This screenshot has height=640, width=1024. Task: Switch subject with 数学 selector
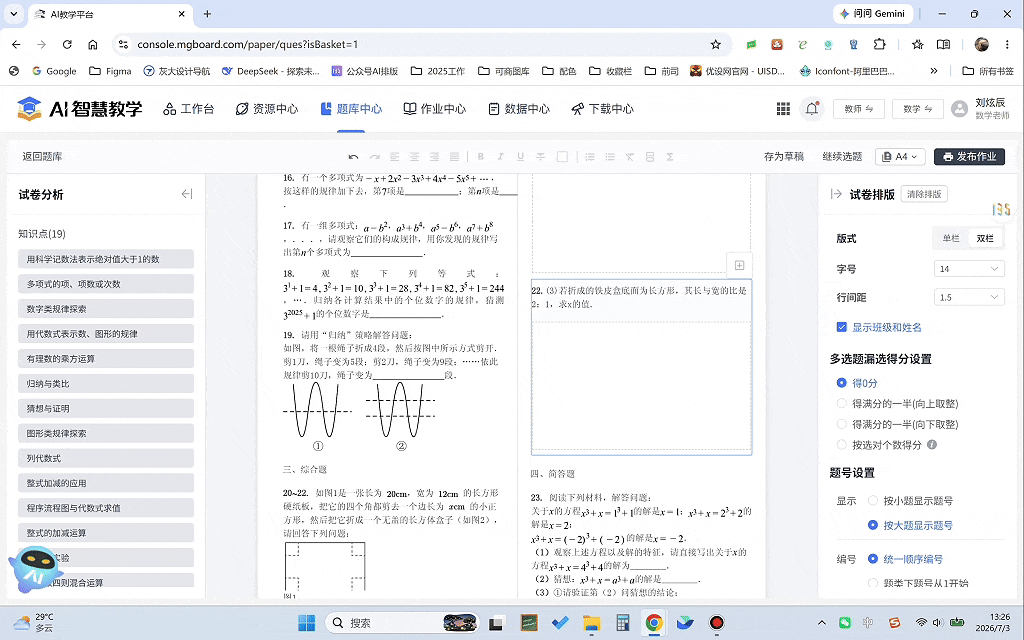coord(918,109)
